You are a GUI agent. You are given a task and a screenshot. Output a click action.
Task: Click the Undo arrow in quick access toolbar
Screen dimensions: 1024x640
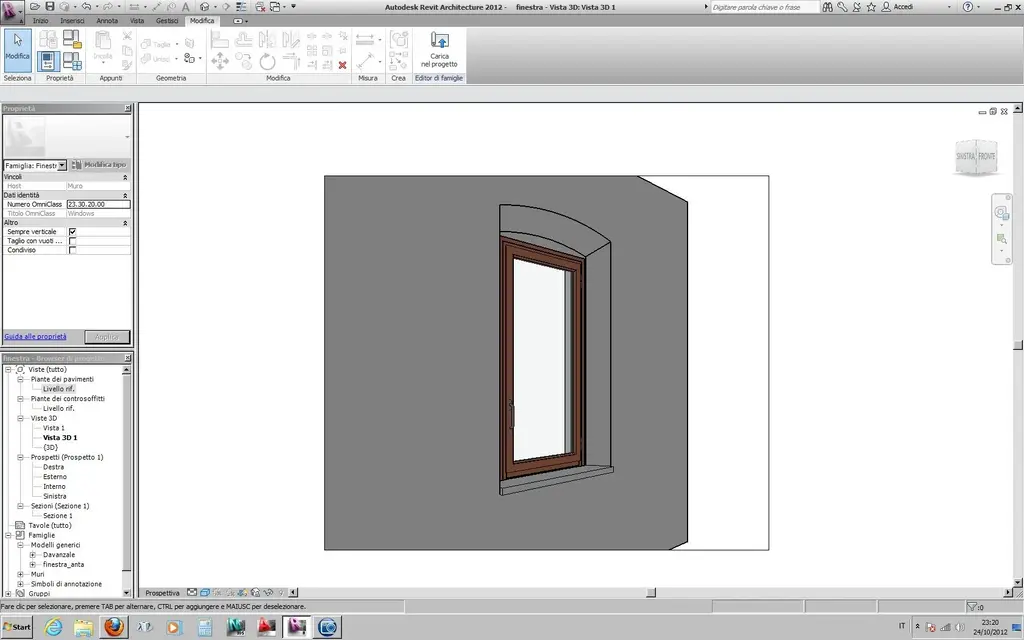point(86,7)
